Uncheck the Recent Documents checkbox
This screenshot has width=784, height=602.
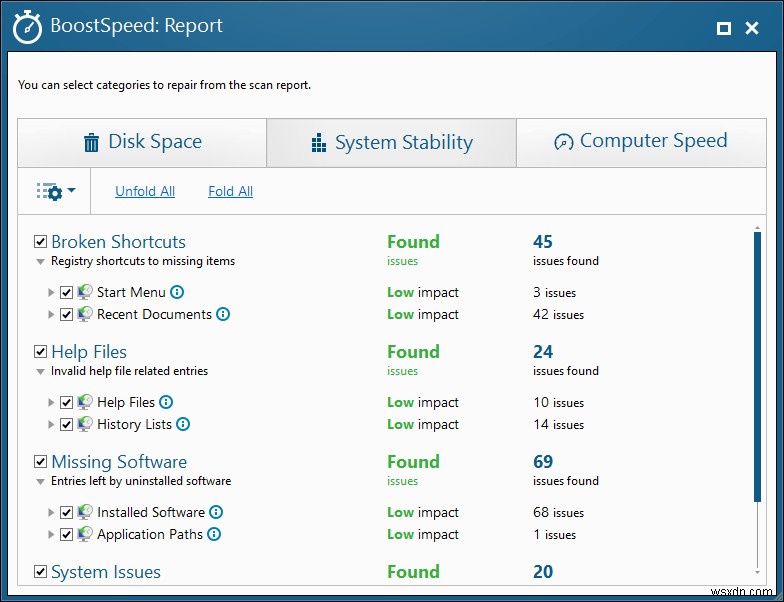coord(66,314)
